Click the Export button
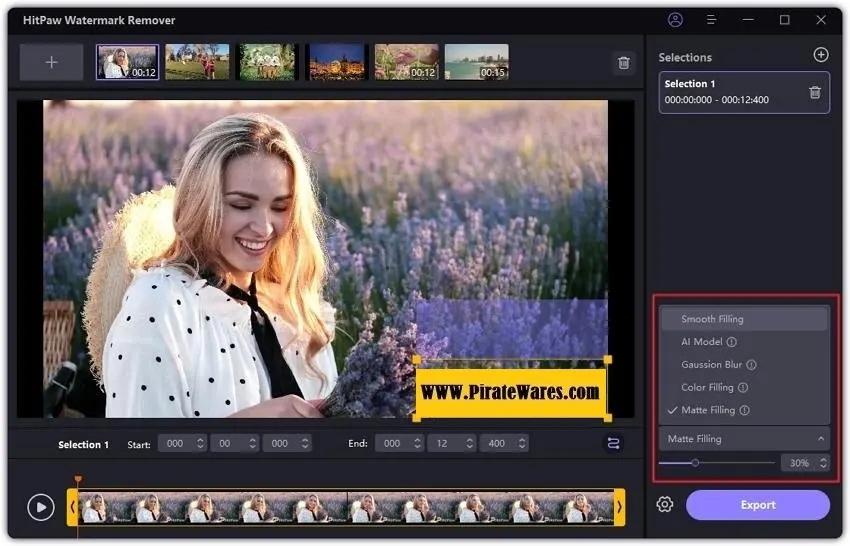The image size is (850, 546). pos(757,505)
